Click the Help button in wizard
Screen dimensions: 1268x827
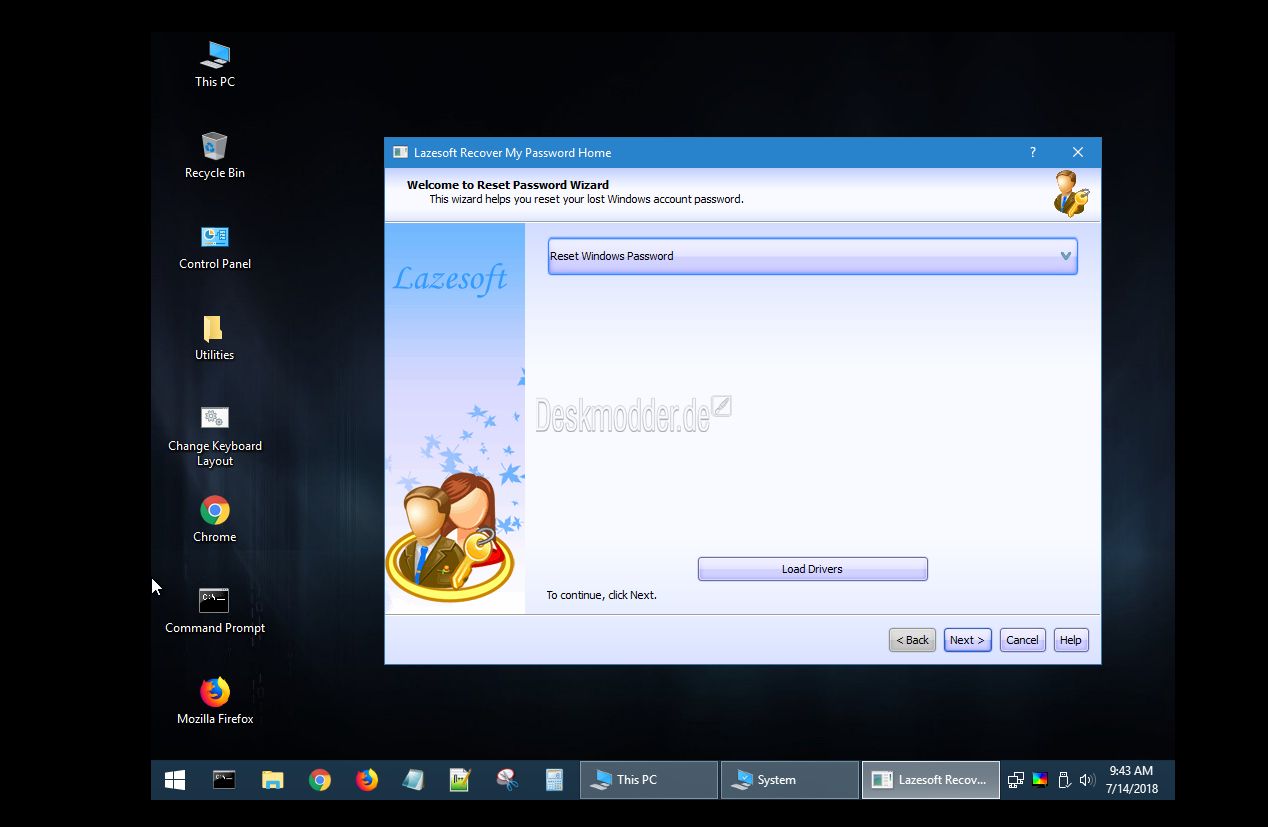(1071, 640)
